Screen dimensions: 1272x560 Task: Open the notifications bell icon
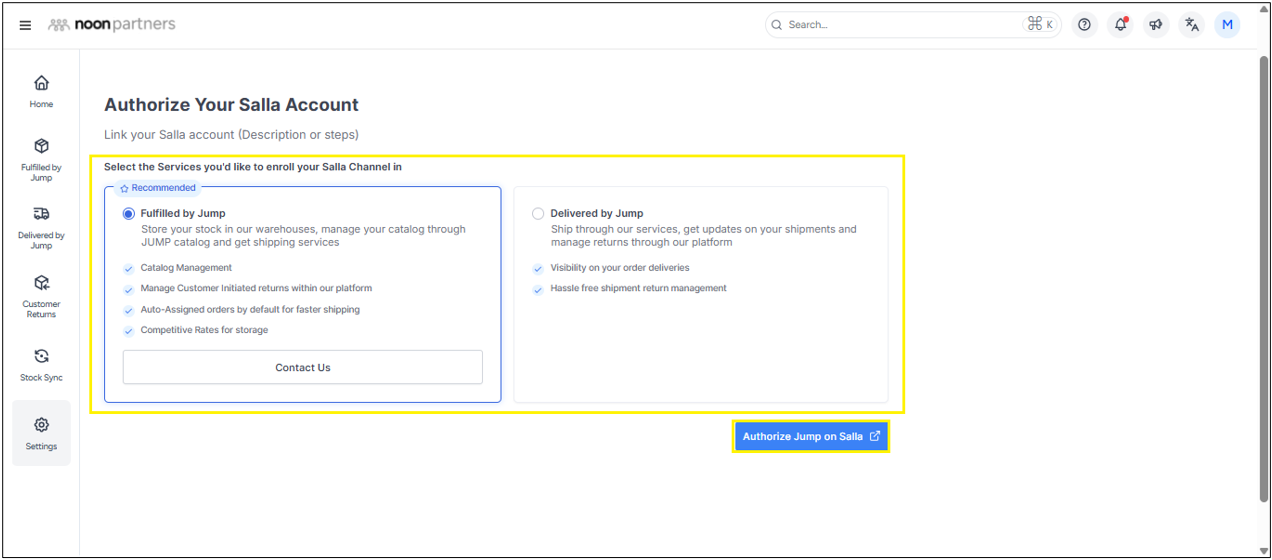[x=1120, y=25]
